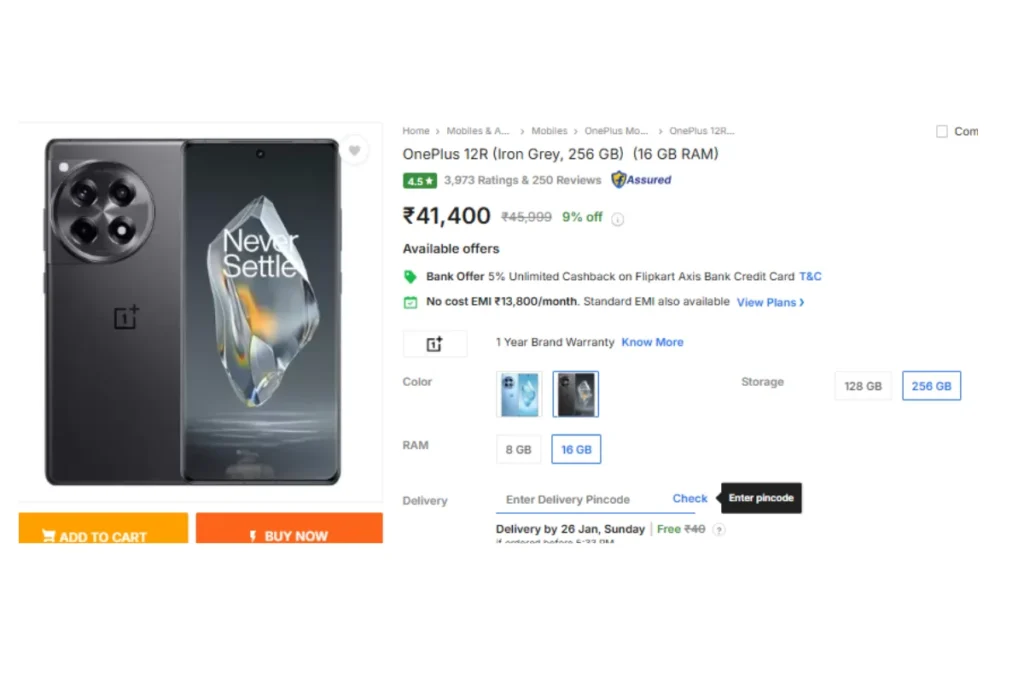Image resolution: width=1024 pixels, height=683 pixels.
Task: Click the 4.5 star rating badge
Action: pos(419,181)
